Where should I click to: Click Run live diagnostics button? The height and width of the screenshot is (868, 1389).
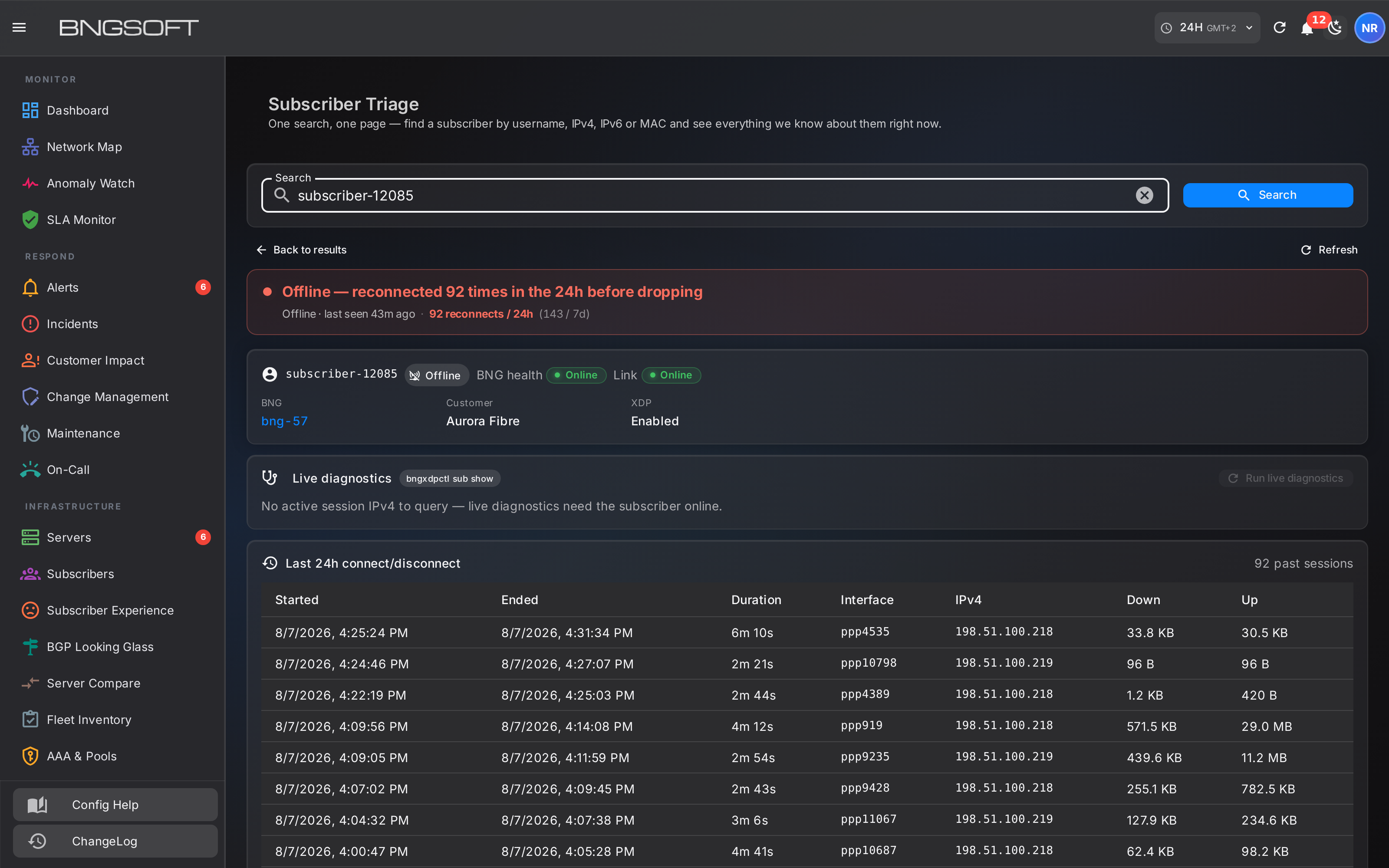1286,478
